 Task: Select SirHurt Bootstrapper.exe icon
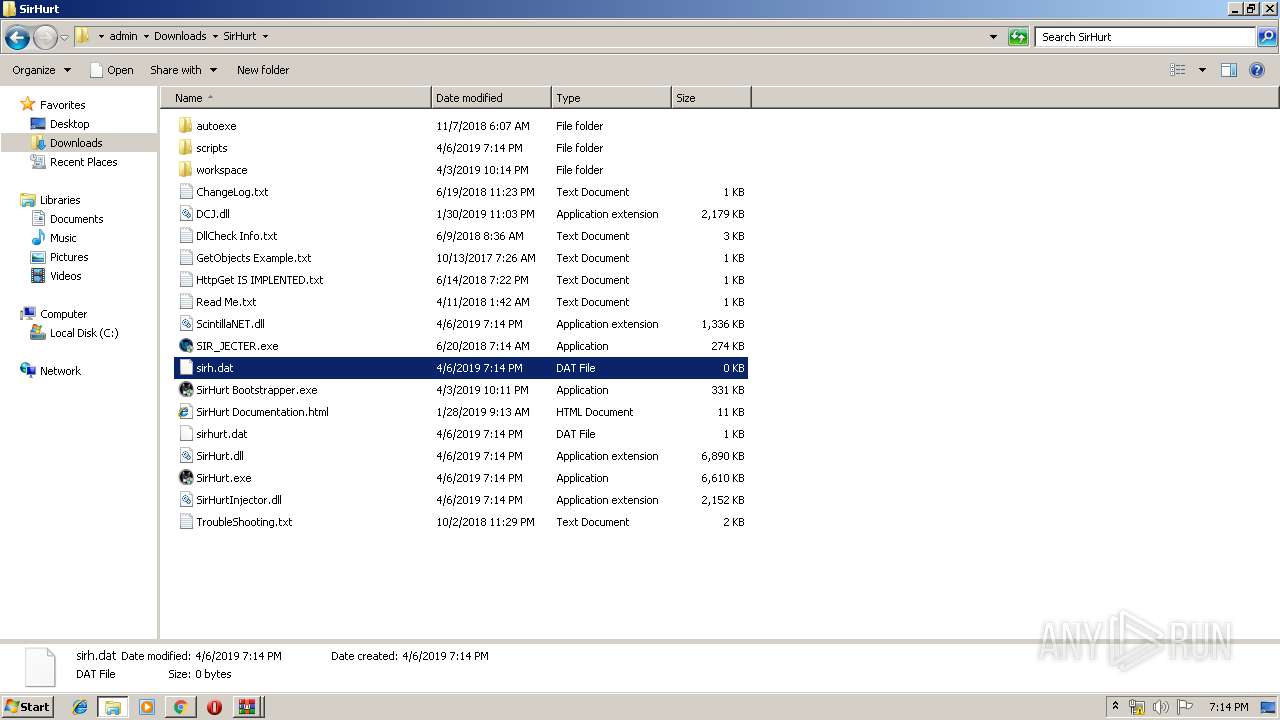tap(185, 390)
